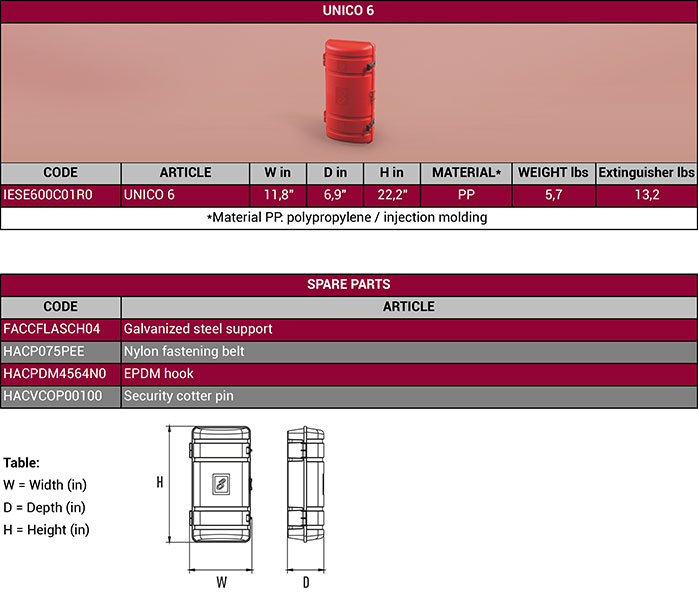Click the Extinguisher lbs value 13,2
This screenshot has width=698, height=610.
click(x=647, y=195)
